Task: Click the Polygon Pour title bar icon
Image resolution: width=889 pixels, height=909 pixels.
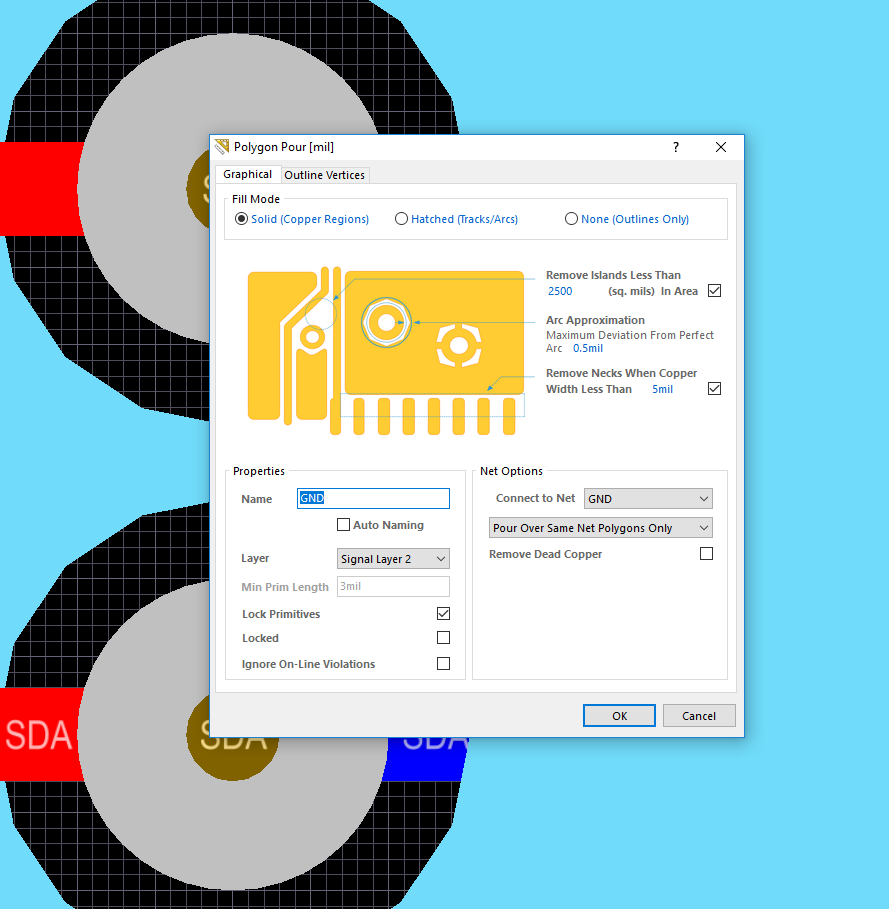Action: pos(221,147)
